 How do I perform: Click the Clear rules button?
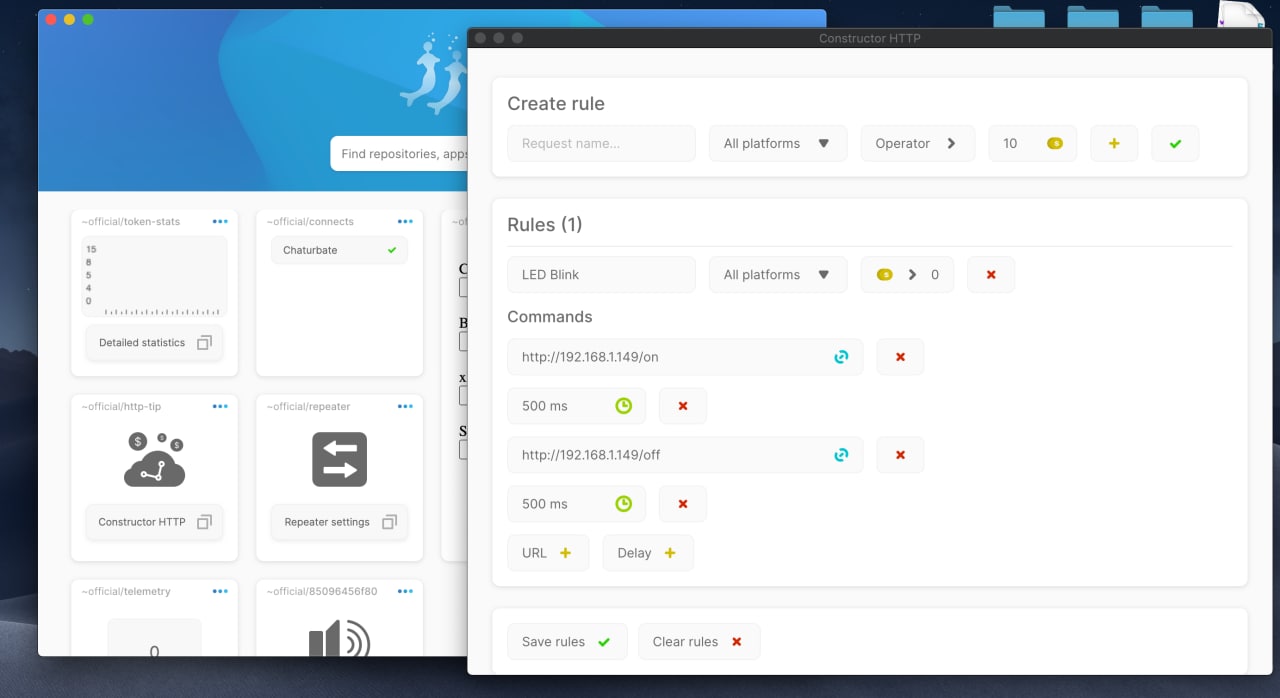pos(698,641)
